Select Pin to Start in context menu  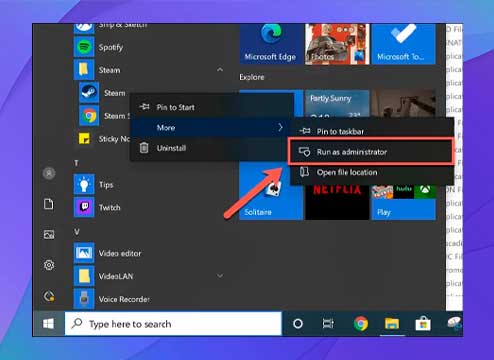point(211,107)
